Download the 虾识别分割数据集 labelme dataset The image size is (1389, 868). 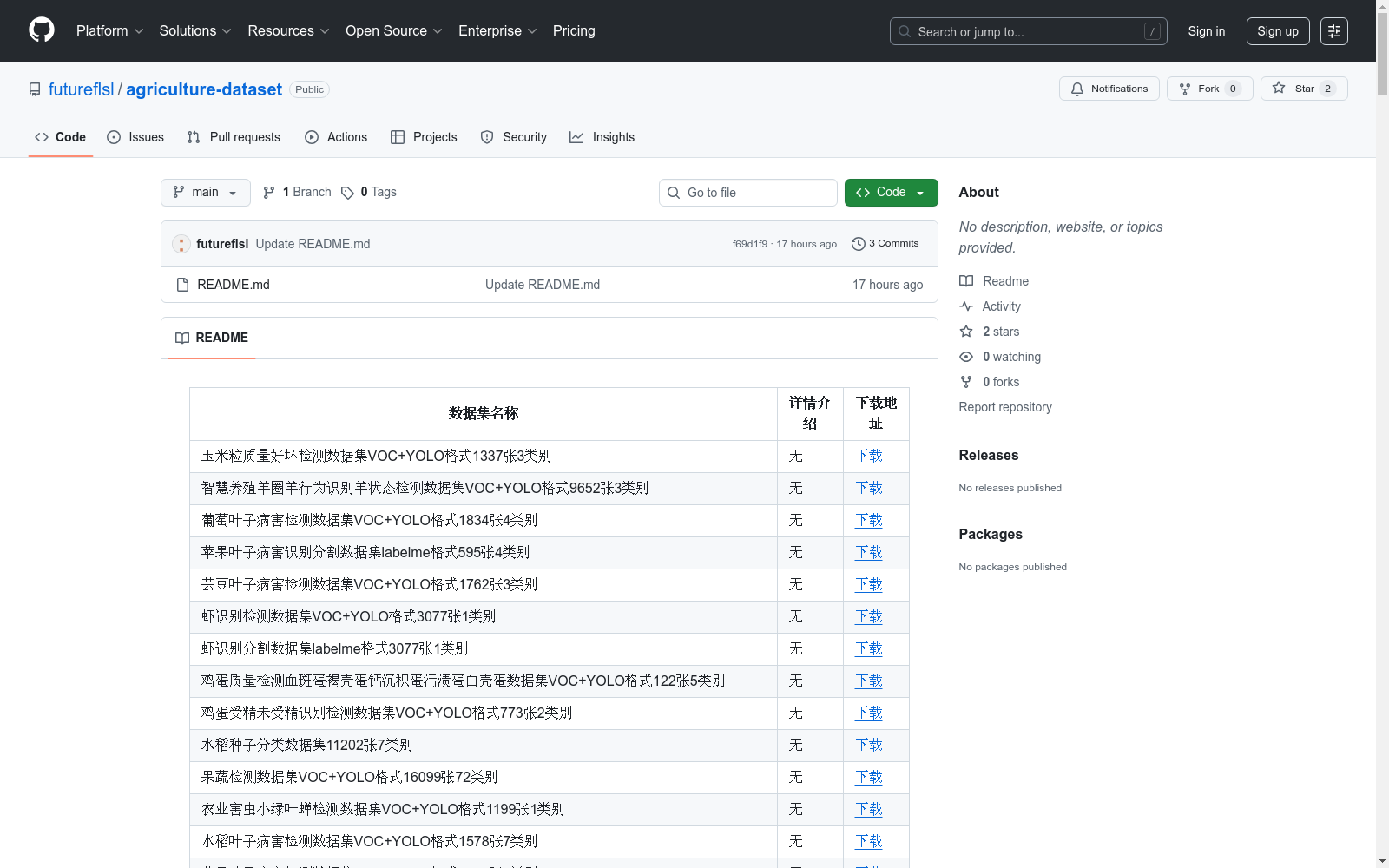pos(869,648)
